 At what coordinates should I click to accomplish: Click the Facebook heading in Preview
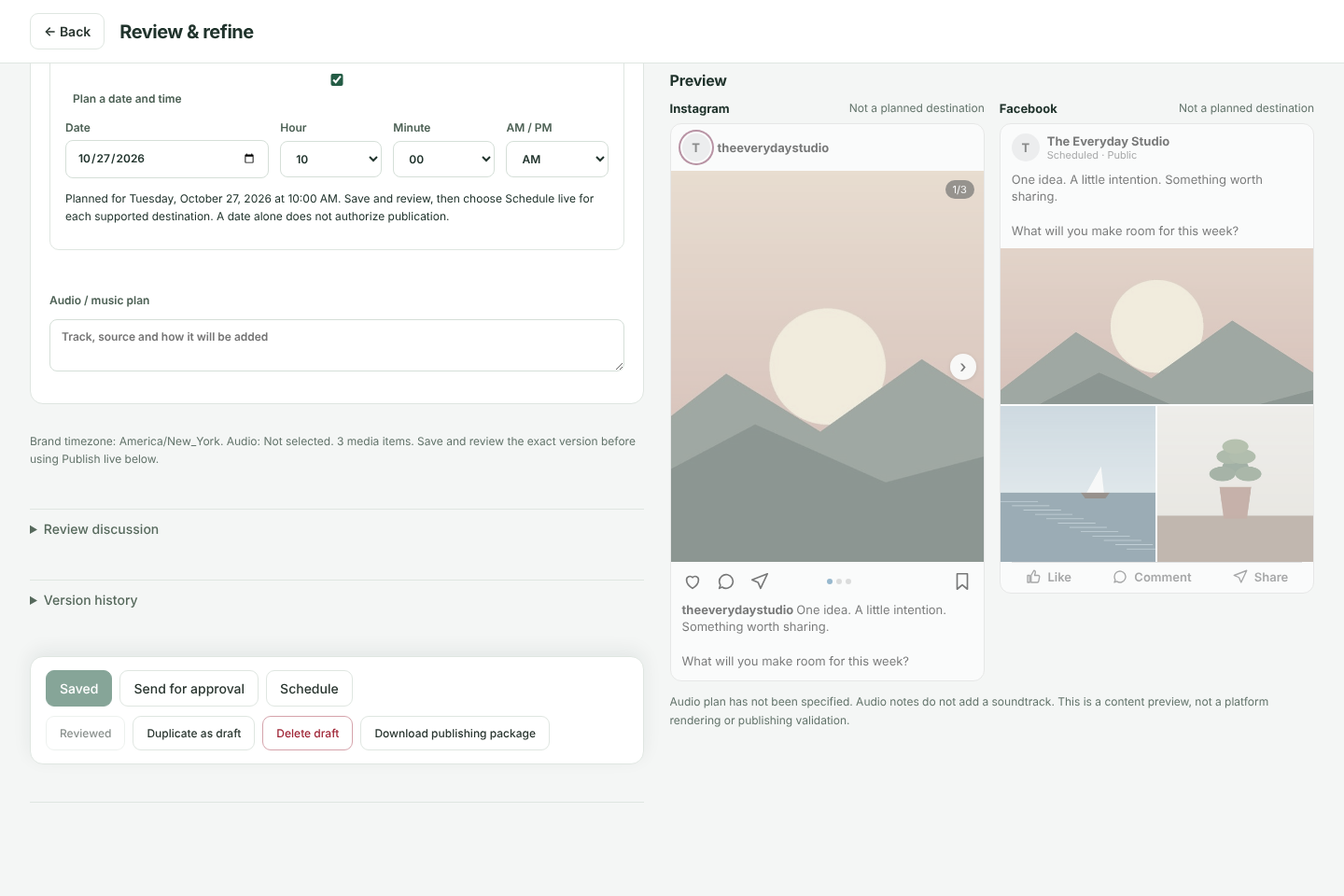tap(1029, 109)
